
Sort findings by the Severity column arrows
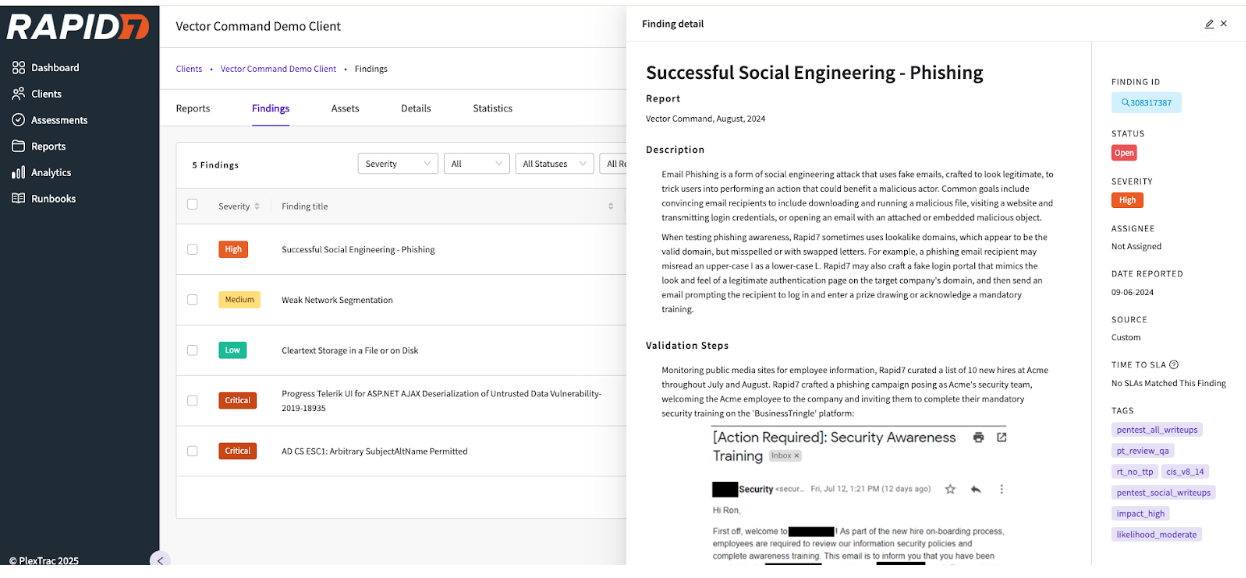click(257, 206)
